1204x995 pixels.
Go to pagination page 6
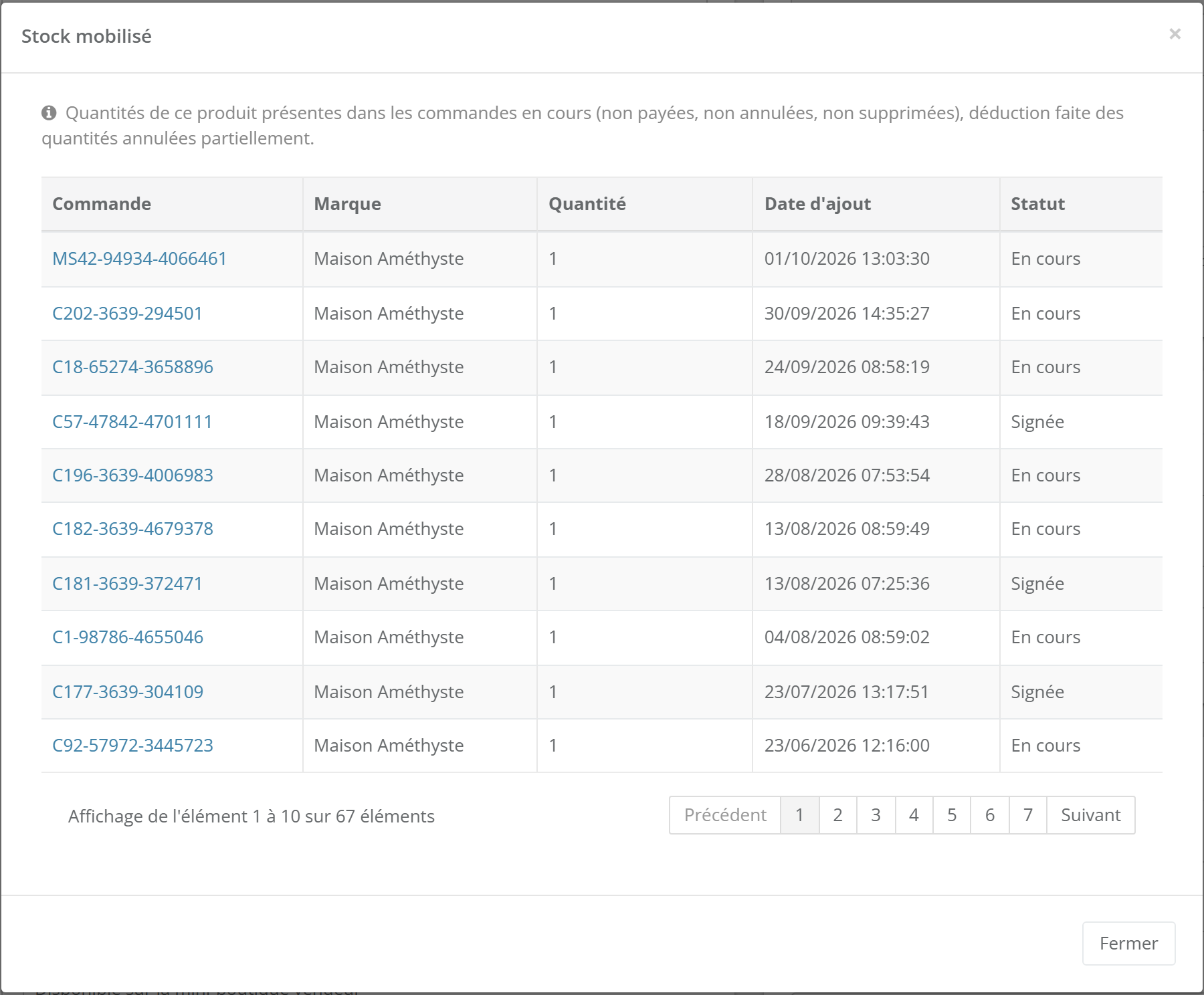point(990,815)
